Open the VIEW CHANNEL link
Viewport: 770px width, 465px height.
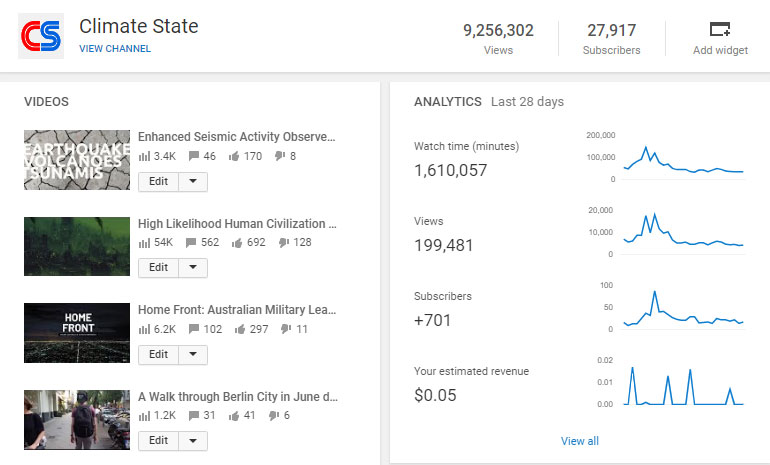coord(115,49)
